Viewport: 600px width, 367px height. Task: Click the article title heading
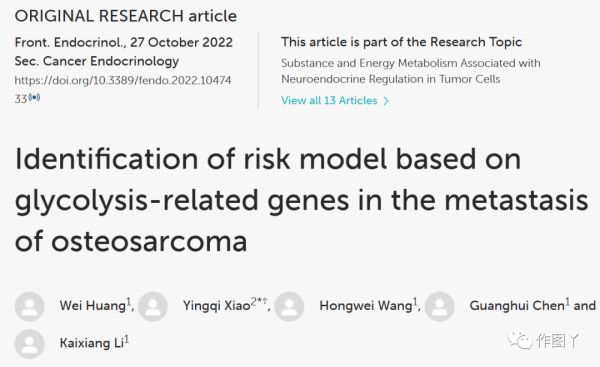(302, 200)
